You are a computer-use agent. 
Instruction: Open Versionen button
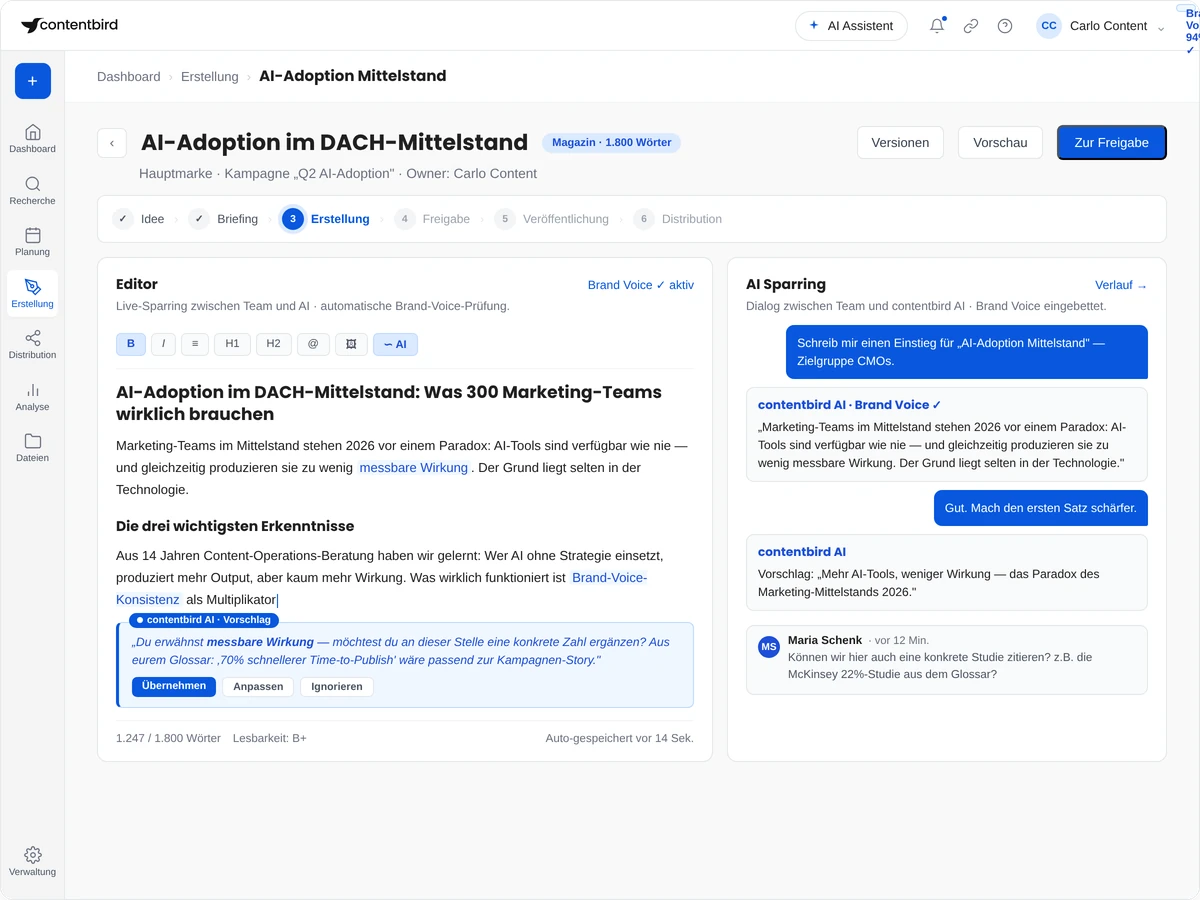tap(900, 142)
